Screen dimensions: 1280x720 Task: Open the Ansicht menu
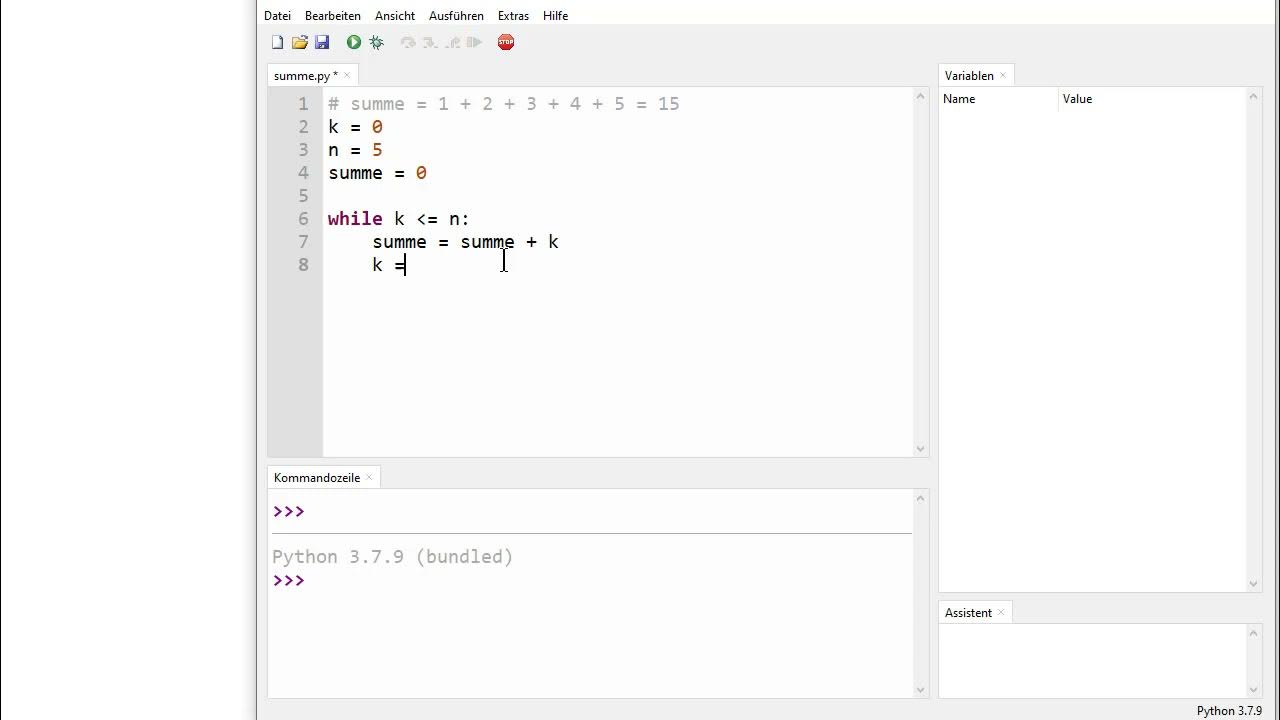[x=395, y=16]
